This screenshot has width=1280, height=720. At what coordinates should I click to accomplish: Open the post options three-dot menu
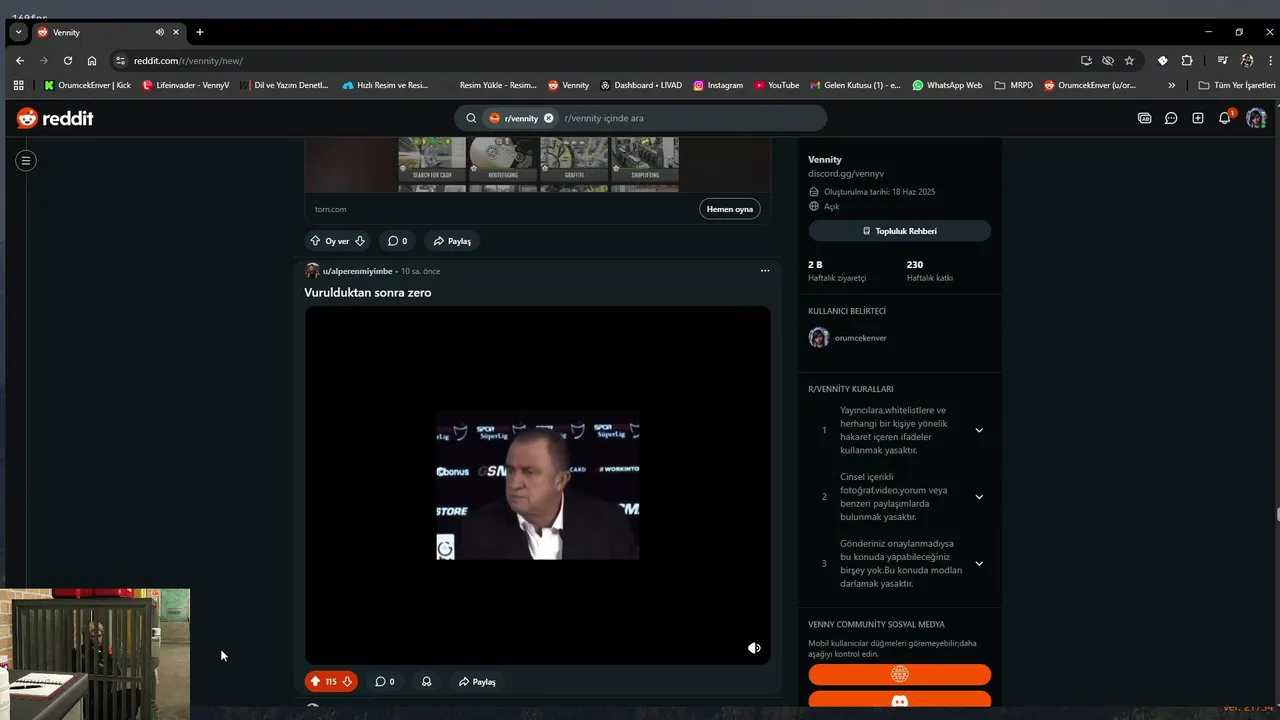[x=765, y=271]
